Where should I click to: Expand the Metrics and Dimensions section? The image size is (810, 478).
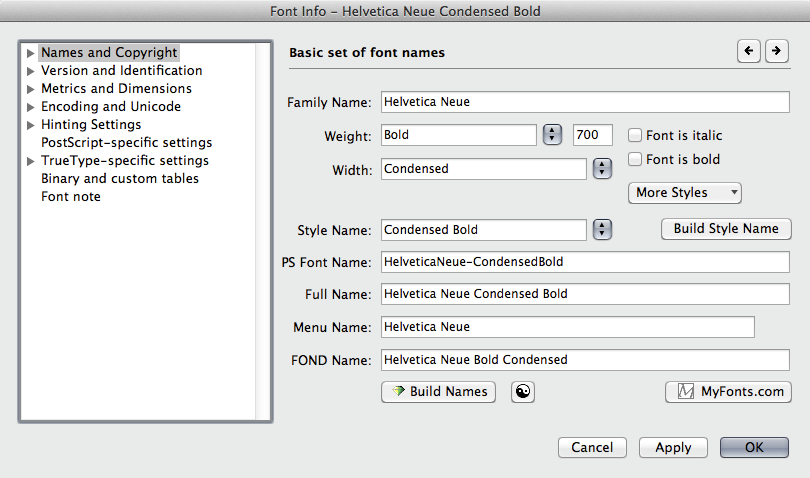tap(31, 89)
